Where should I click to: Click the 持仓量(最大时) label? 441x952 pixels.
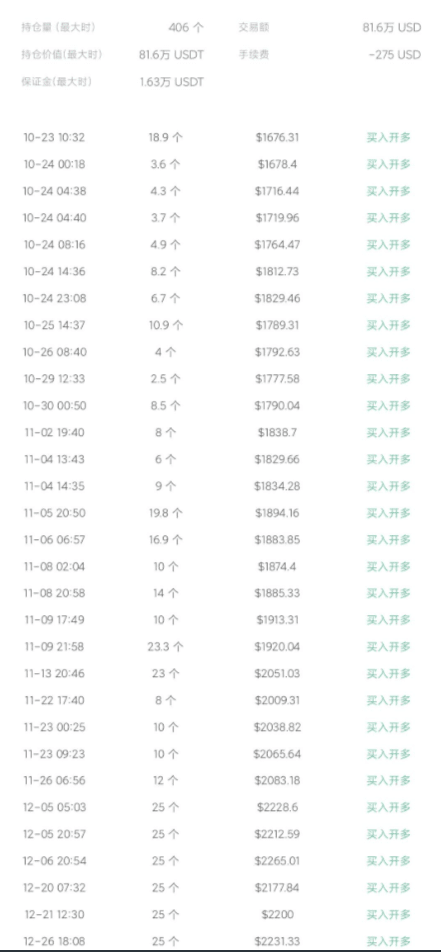click(58, 27)
